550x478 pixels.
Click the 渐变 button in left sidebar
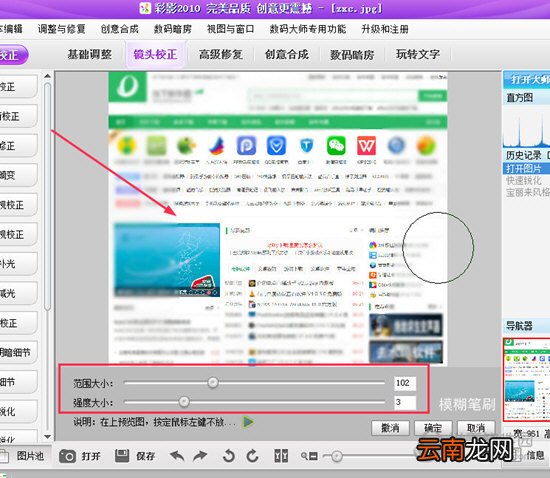pos(18,175)
